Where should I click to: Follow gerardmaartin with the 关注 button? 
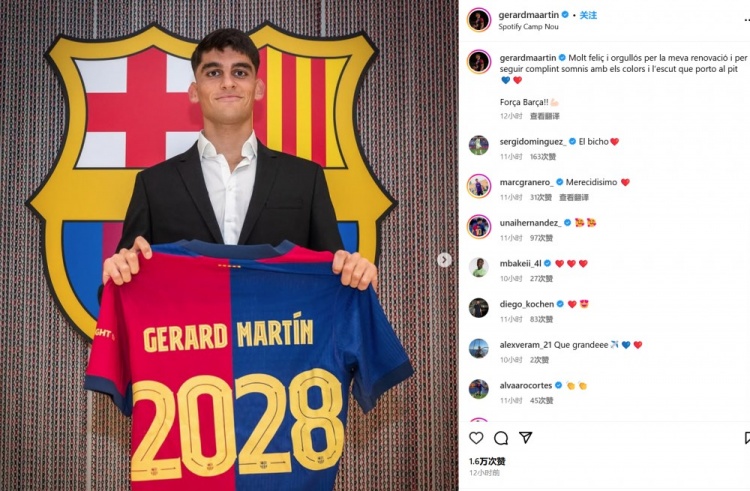588,15
